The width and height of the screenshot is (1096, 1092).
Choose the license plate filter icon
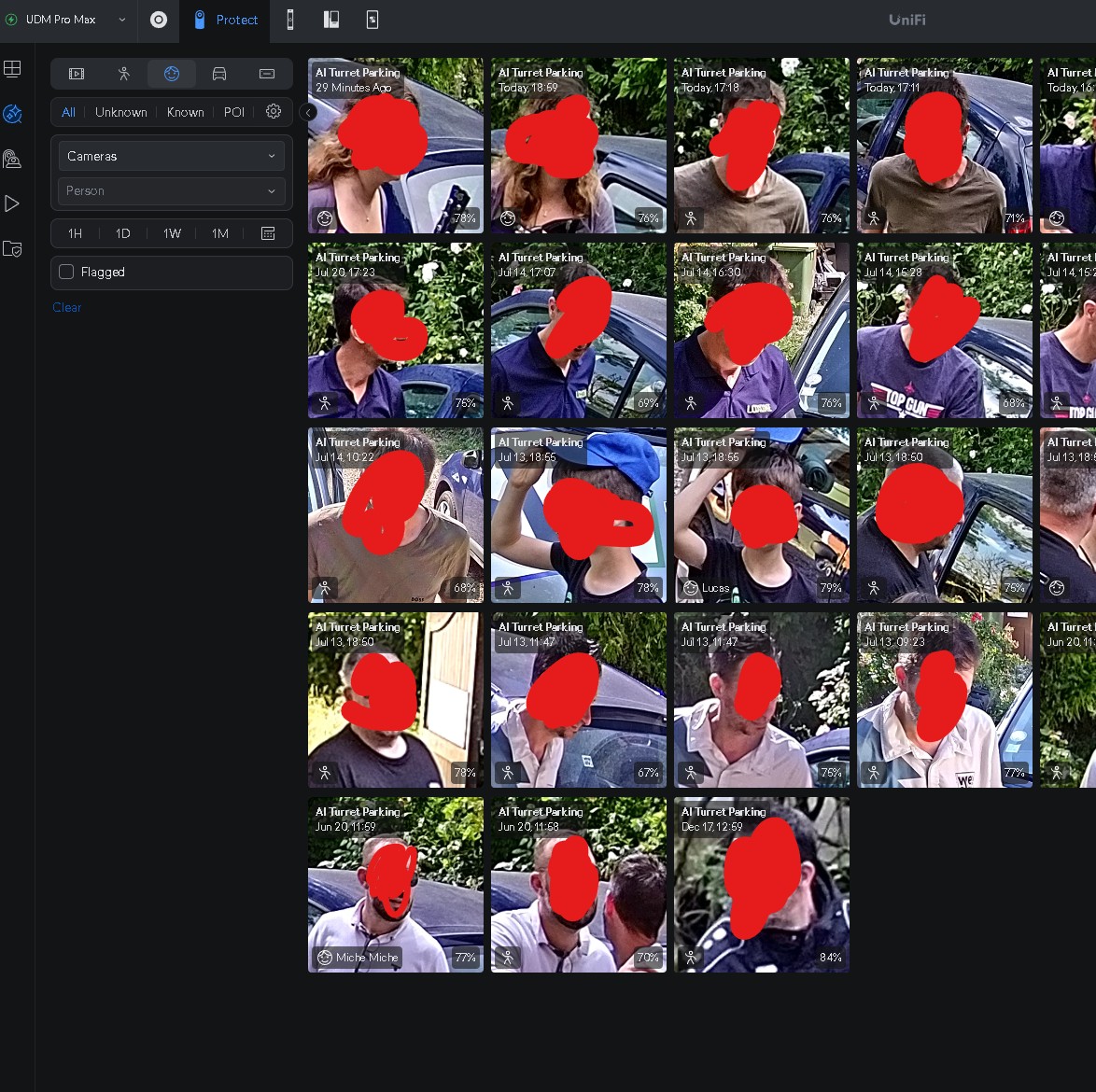tap(266, 74)
